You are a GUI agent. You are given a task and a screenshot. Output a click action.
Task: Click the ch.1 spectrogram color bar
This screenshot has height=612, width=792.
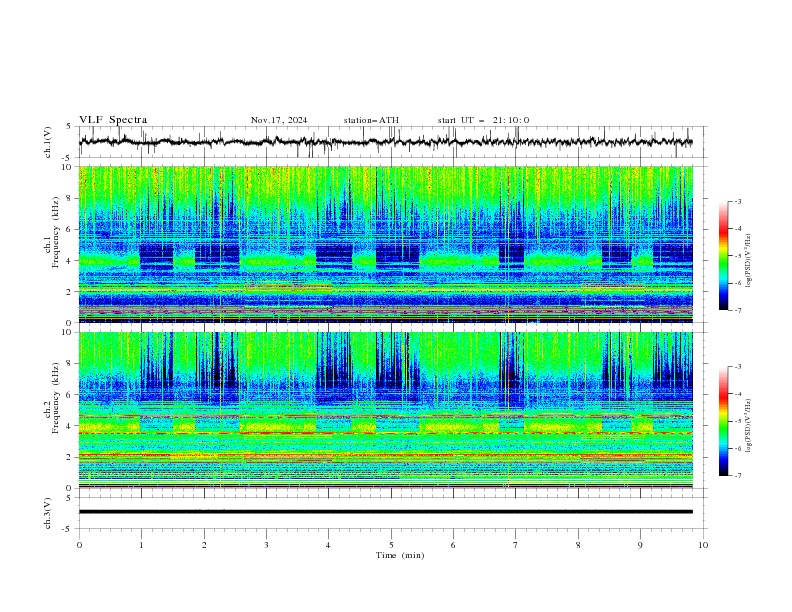tap(723, 256)
